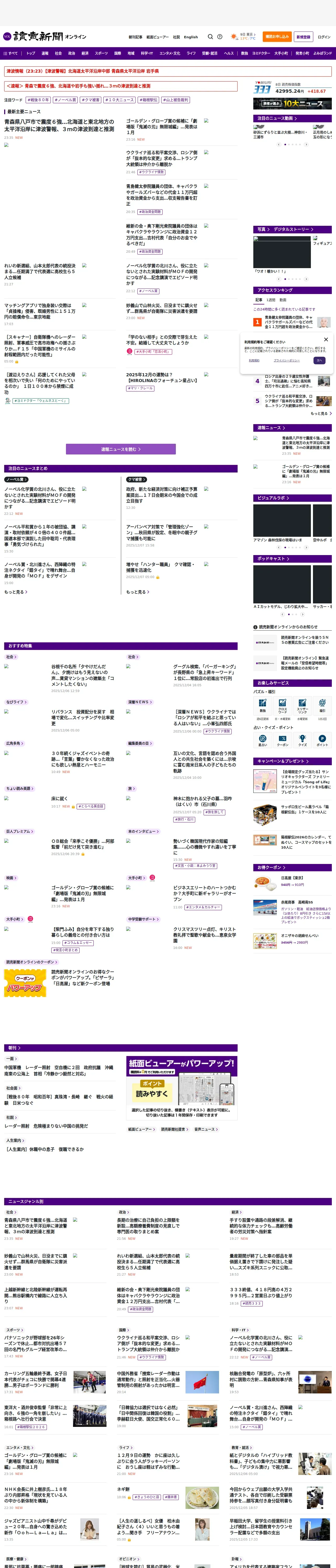Open もっと見る under access ranking
The image size is (336, 1568).
[x=321, y=413]
